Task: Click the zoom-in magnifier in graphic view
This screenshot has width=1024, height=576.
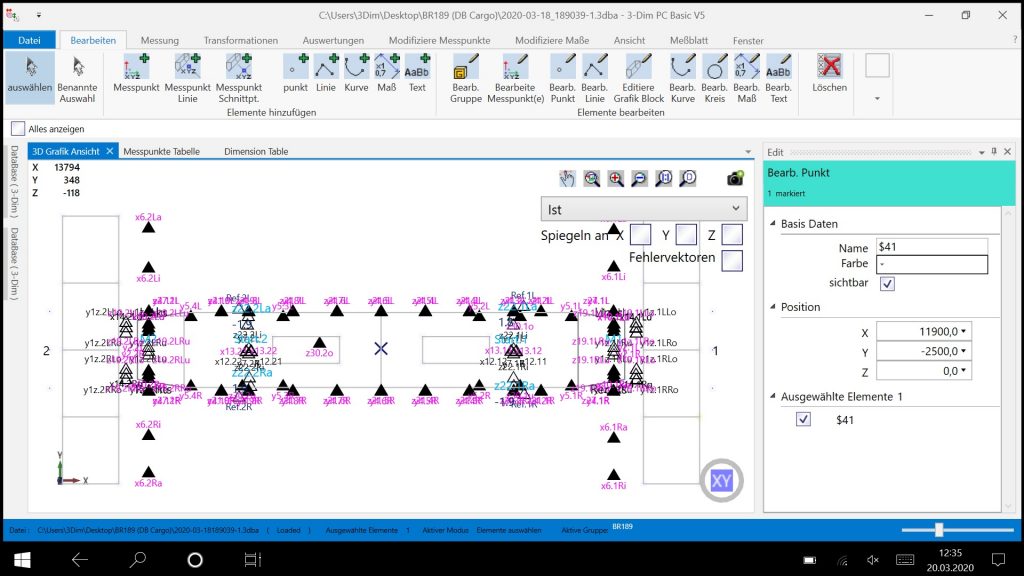Action: pyautogui.click(x=615, y=178)
